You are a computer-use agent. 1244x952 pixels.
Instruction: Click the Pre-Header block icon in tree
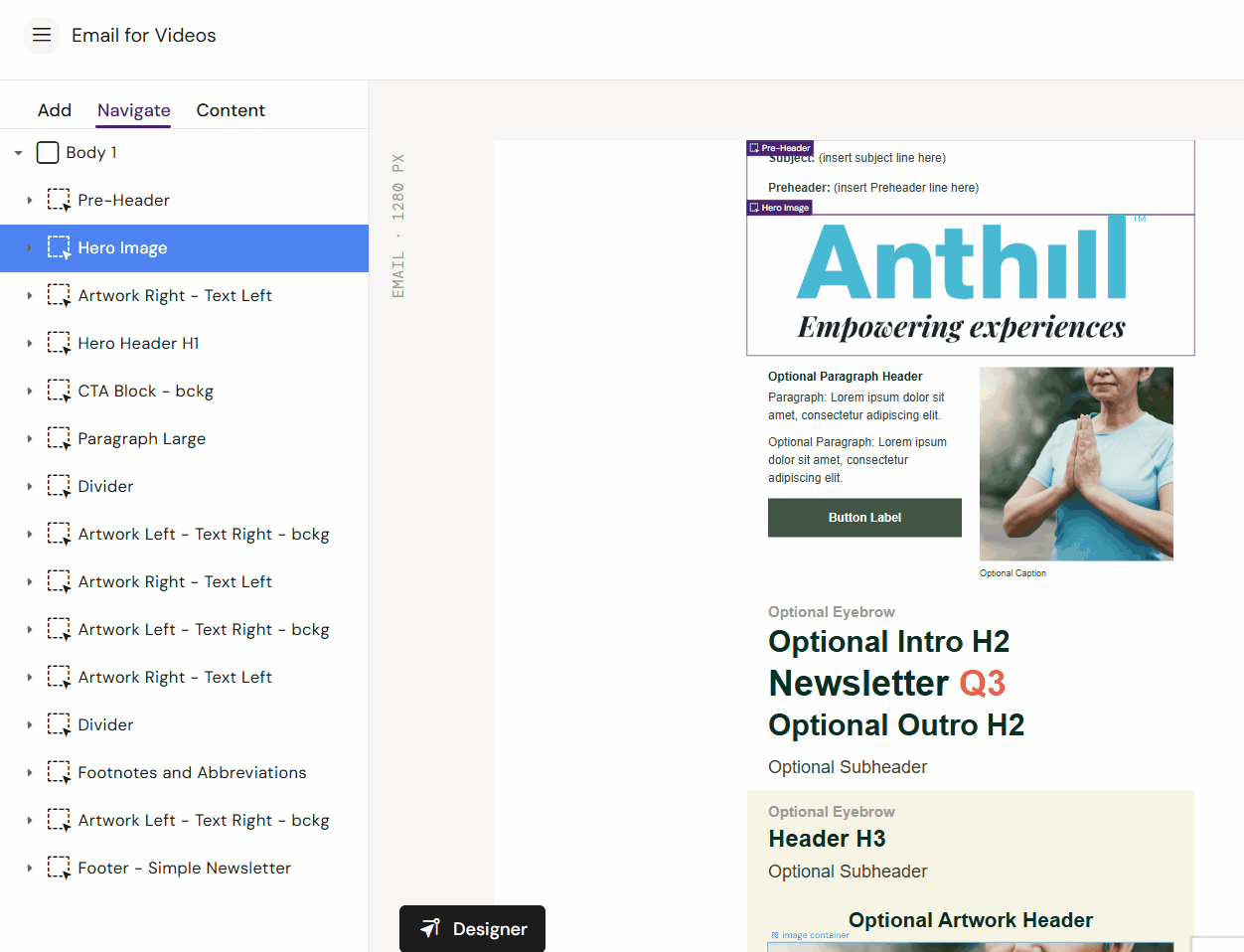59,201
